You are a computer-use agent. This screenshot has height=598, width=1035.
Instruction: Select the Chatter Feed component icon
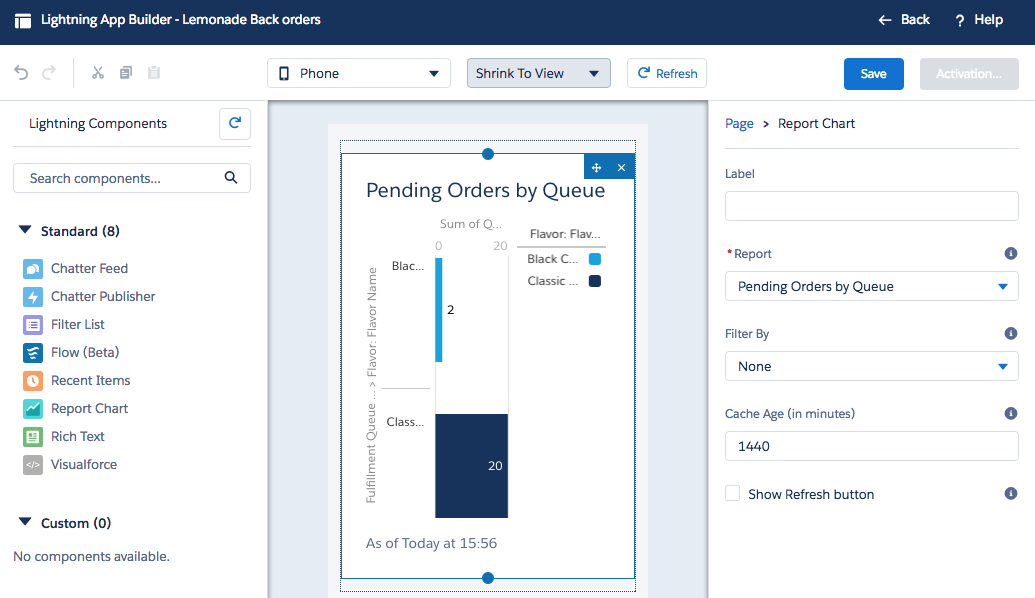(33, 268)
